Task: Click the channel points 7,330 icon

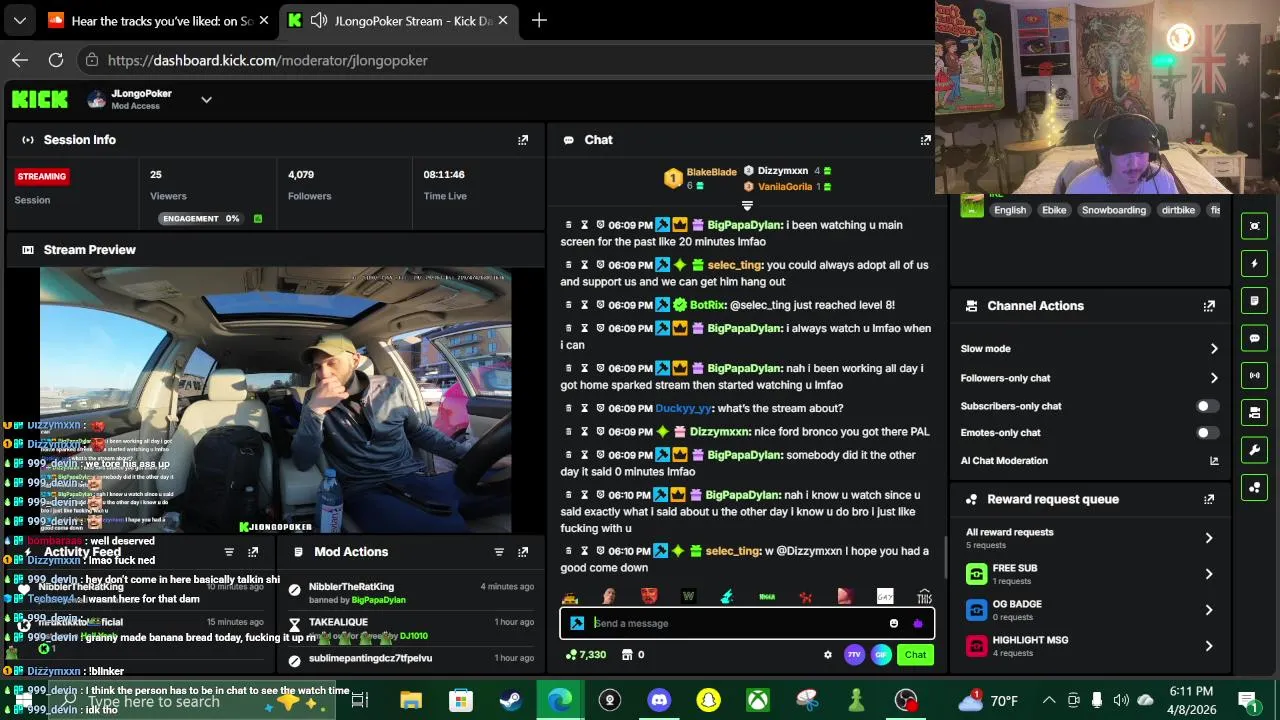Action: [571, 655]
